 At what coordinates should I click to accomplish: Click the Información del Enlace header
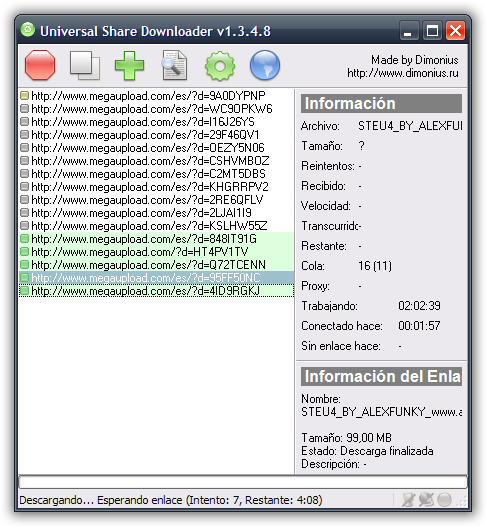pyautogui.click(x=381, y=376)
